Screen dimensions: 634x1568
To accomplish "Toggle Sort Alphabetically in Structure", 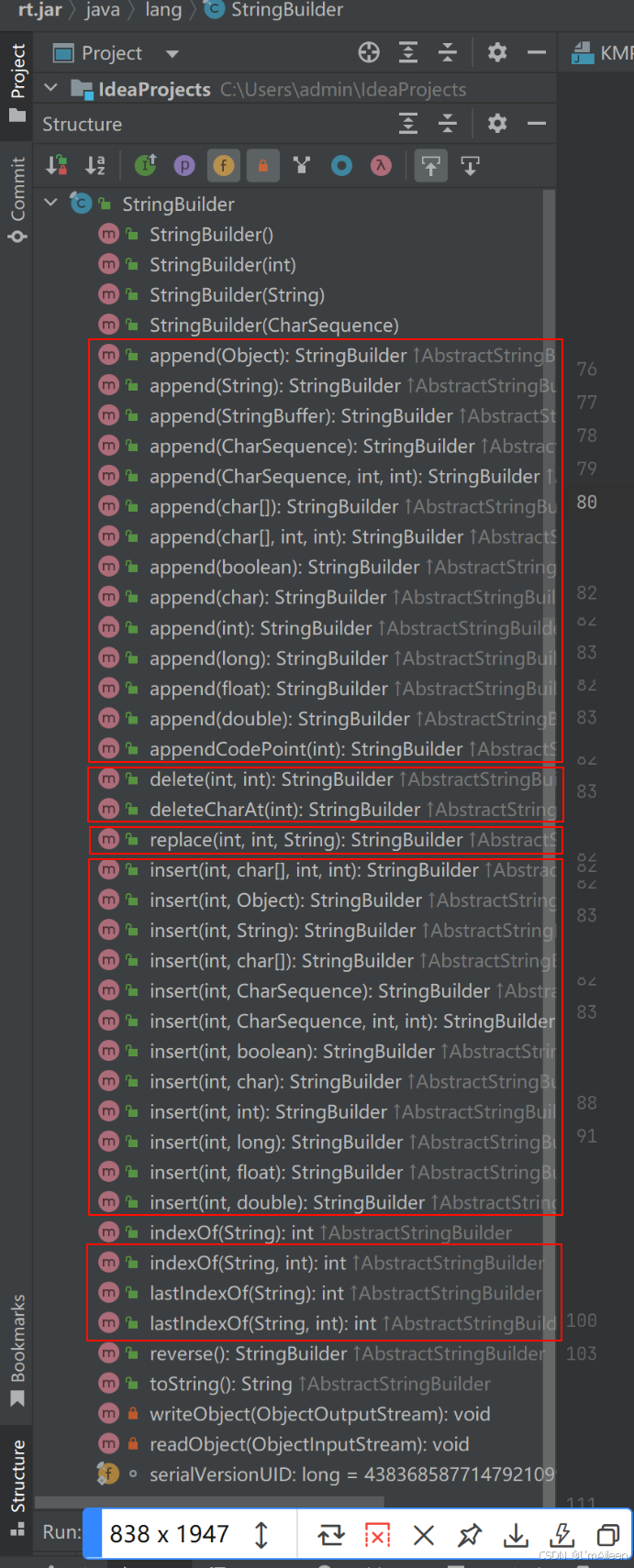I will pos(95,165).
